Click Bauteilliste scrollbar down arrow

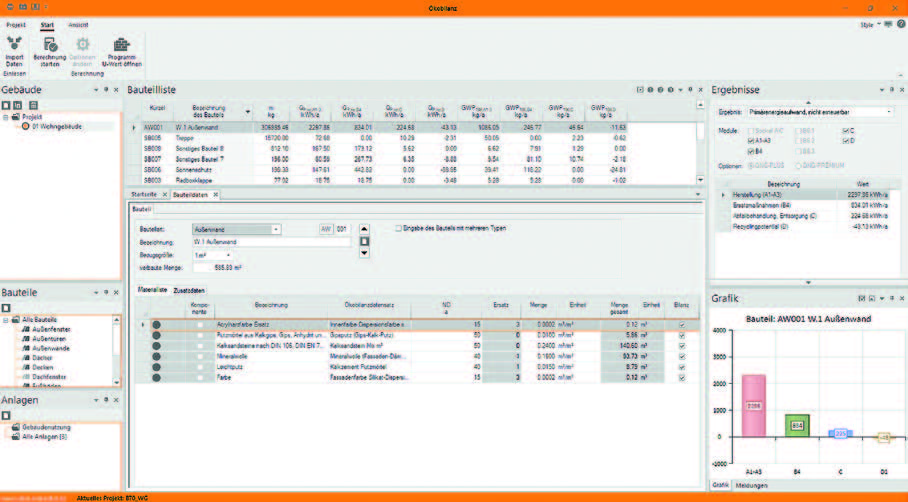(x=700, y=180)
